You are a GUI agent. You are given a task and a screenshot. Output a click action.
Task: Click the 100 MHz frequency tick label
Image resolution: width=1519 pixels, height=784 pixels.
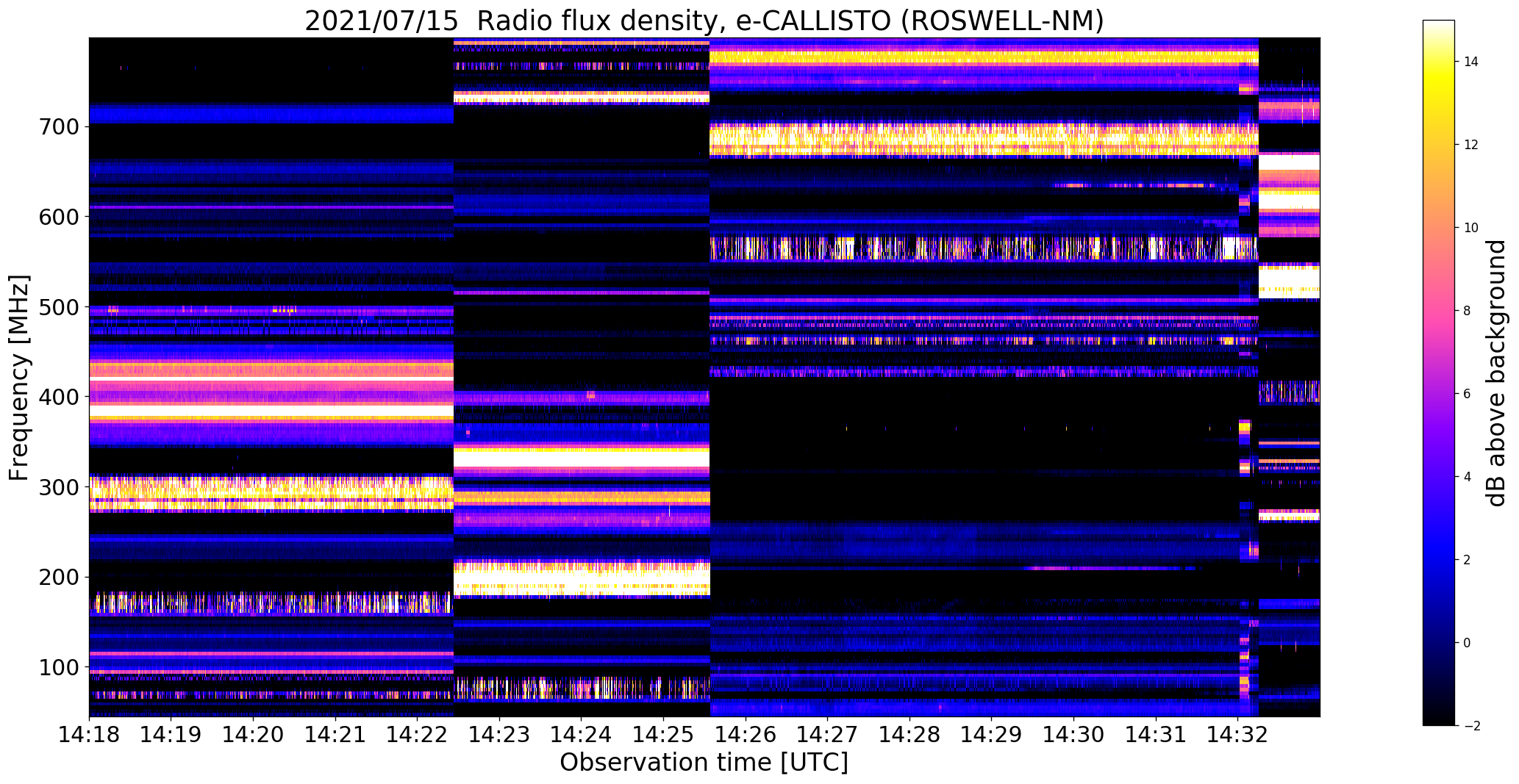tap(58, 667)
